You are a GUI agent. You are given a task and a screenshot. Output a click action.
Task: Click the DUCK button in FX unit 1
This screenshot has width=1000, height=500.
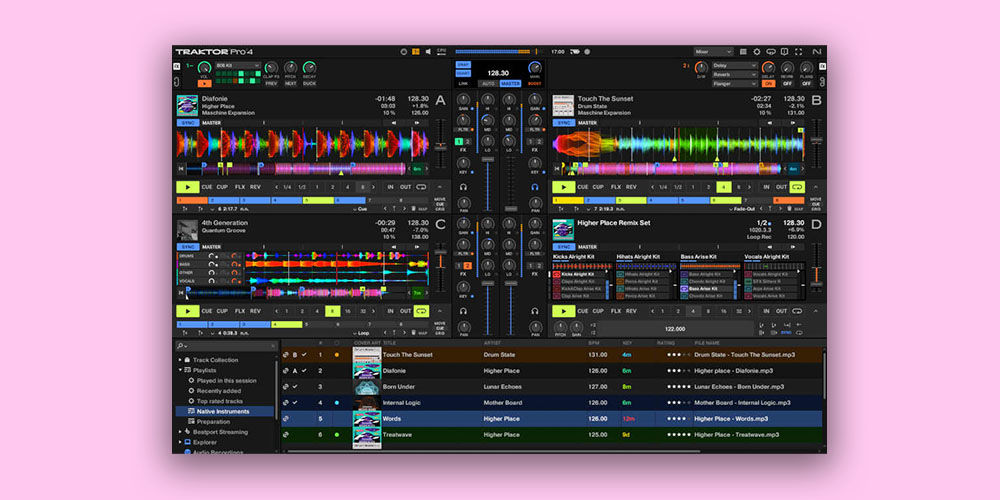click(309, 84)
